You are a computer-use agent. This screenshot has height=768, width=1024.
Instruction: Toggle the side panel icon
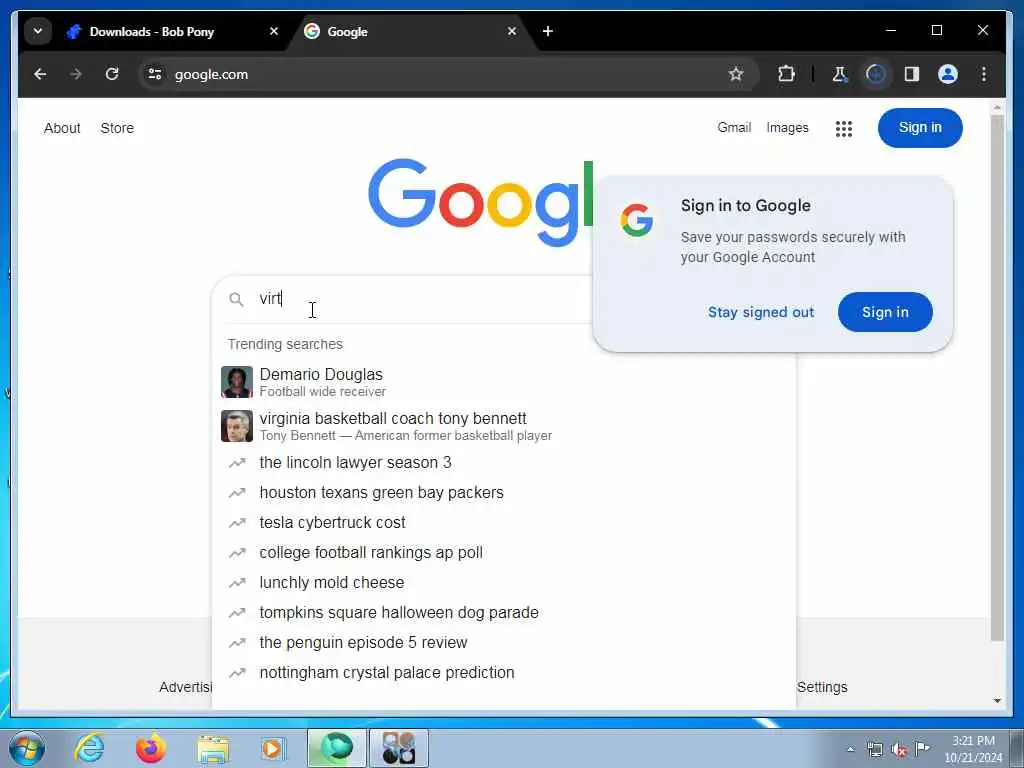click(x=912, y=74)
